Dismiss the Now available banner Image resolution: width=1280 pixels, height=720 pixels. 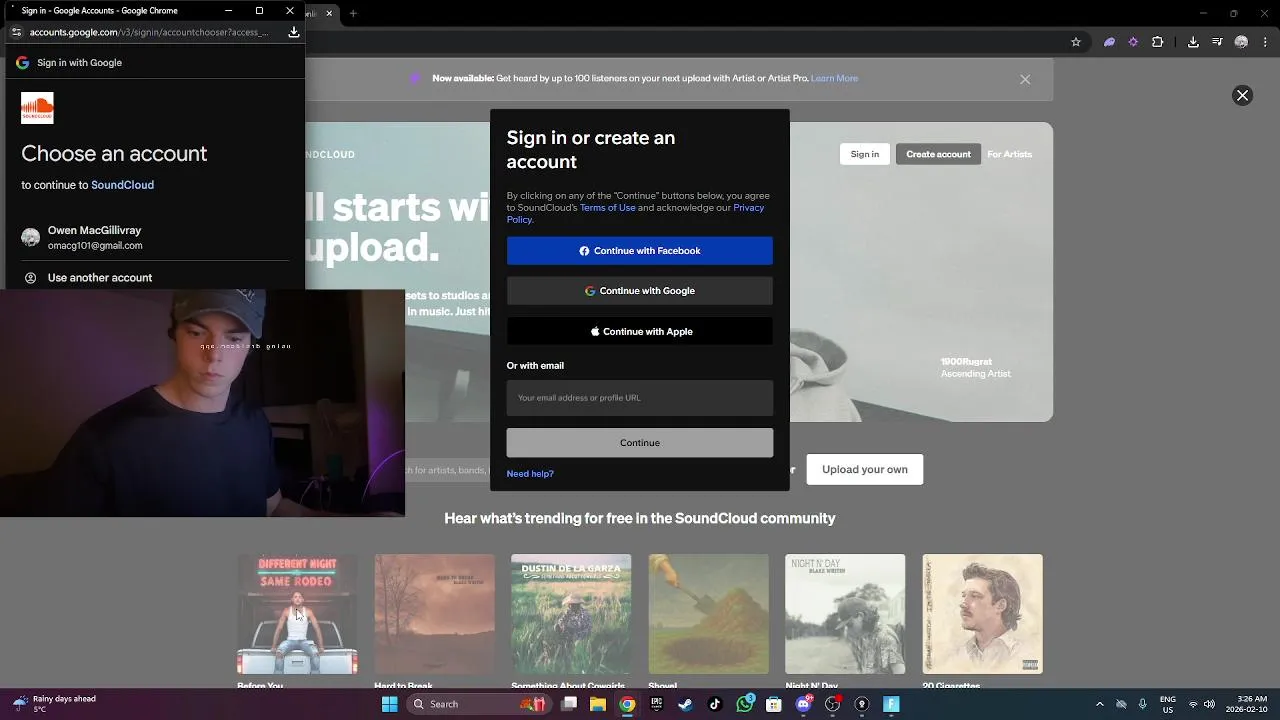[1025, 79]
